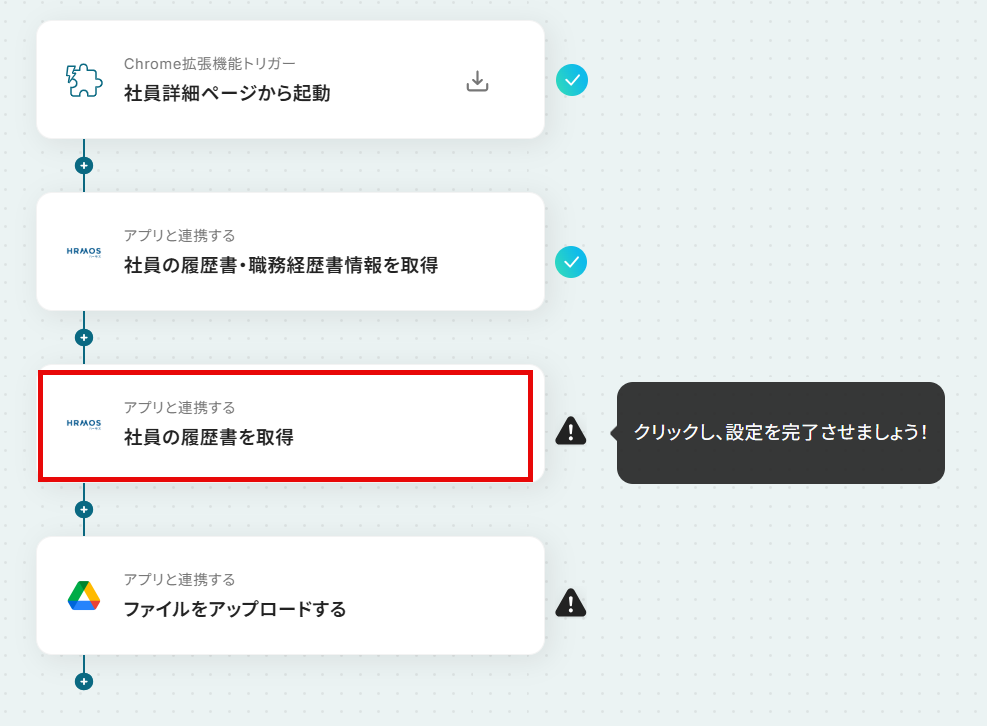The image size is (987, 726).
Task: Click the アプリと連携する label on the Google Drive card
Action: [179, 579]
